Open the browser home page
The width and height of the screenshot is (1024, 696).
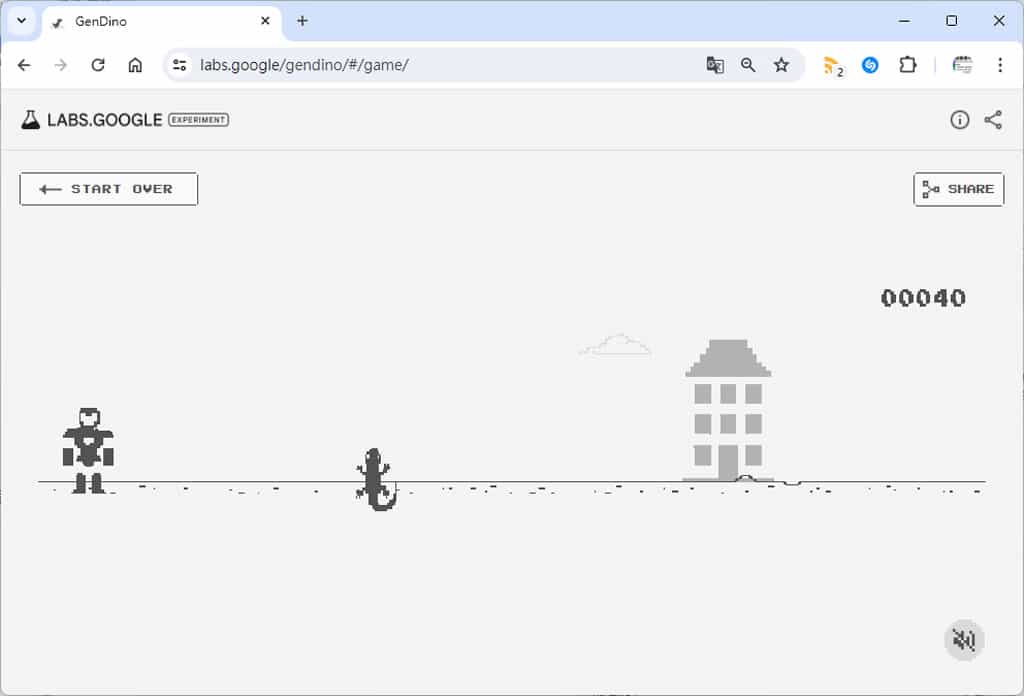(x=135, y=65)
